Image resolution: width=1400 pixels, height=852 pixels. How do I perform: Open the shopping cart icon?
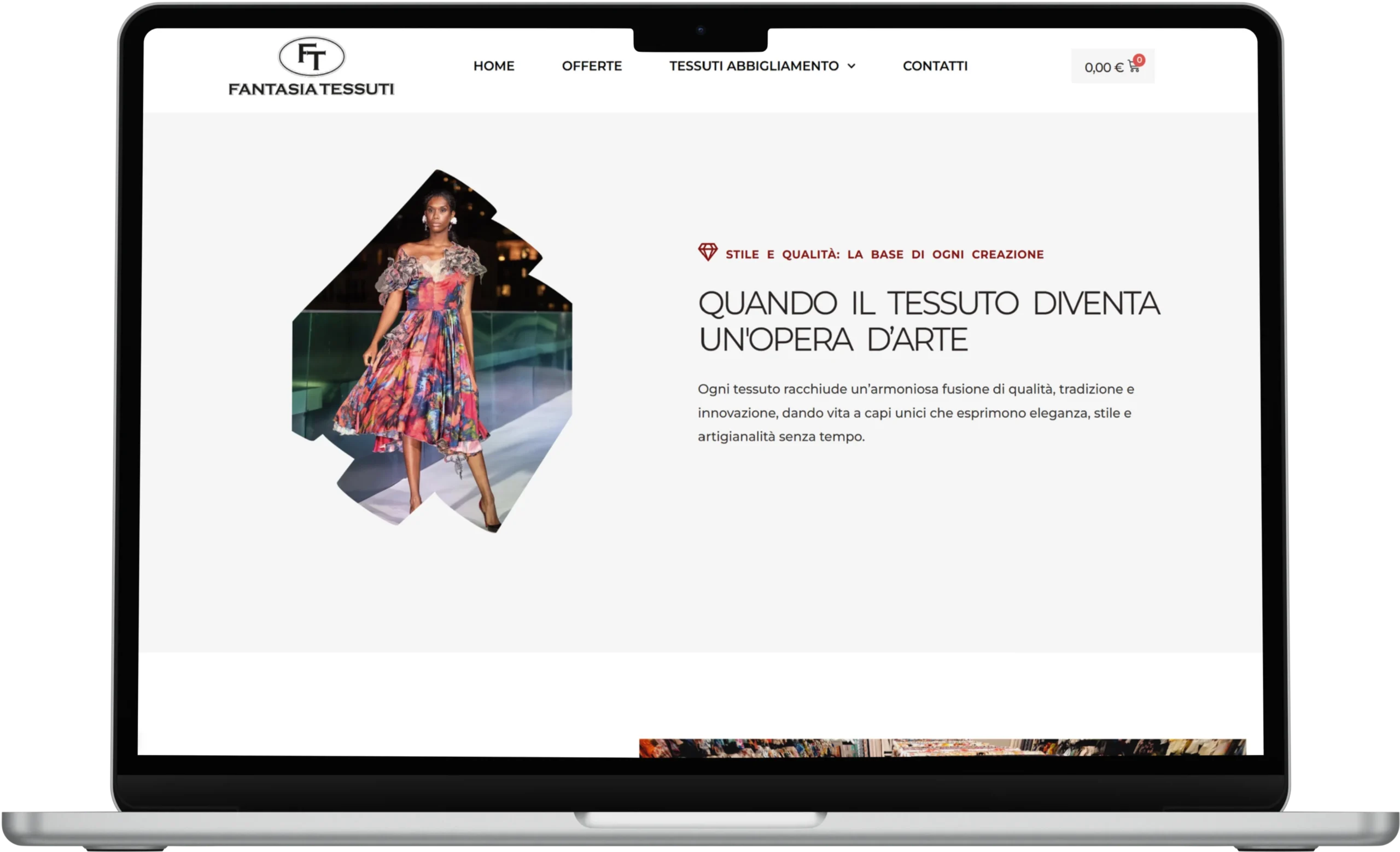click(1133, 68)
